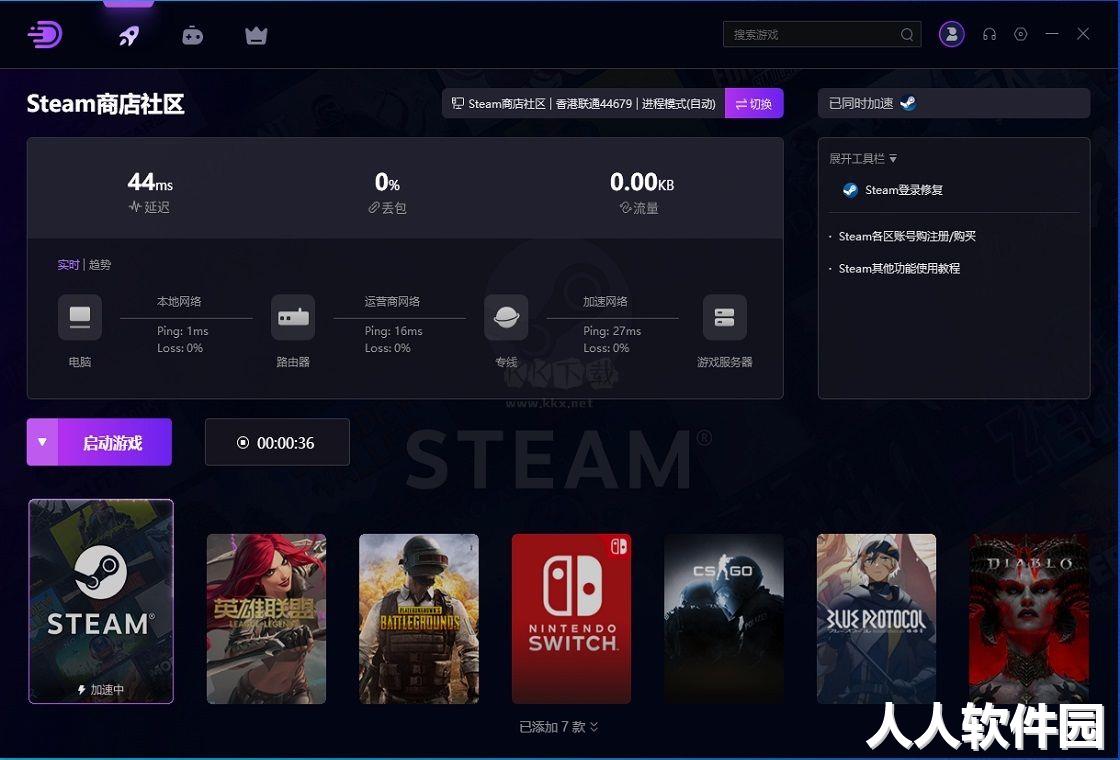Expand the 展开工具栏 toolbar dropdown
The width and height of the screenshot is (1120, 760).
point(863,159)
